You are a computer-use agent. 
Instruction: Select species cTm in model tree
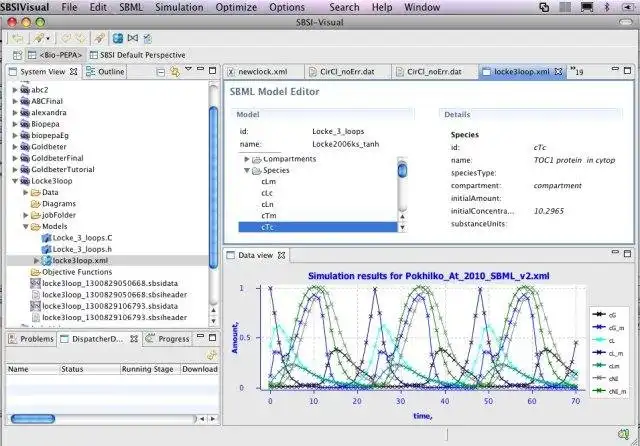(269, 216)
